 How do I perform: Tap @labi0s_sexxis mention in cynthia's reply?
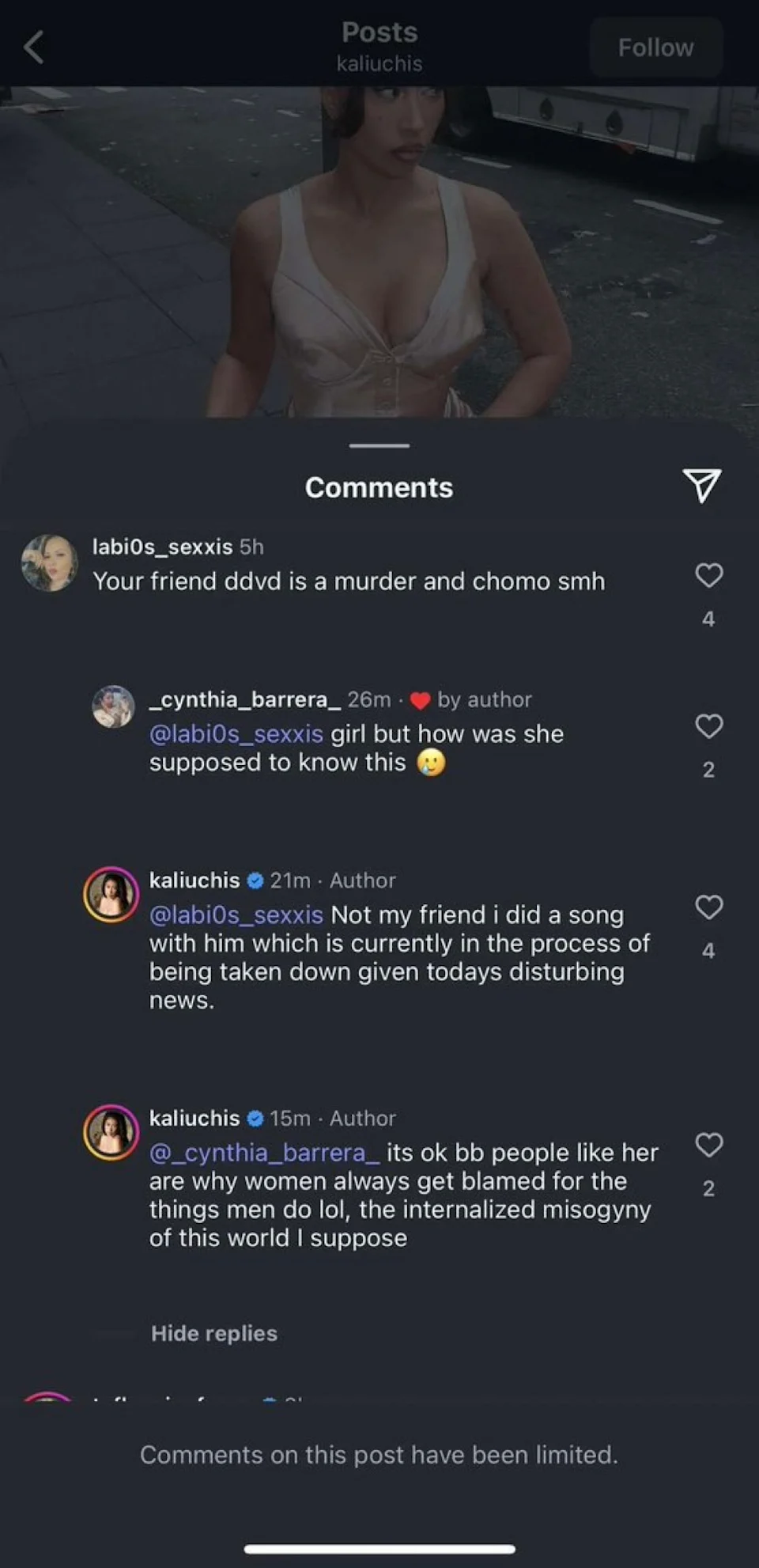click(236, 734)
